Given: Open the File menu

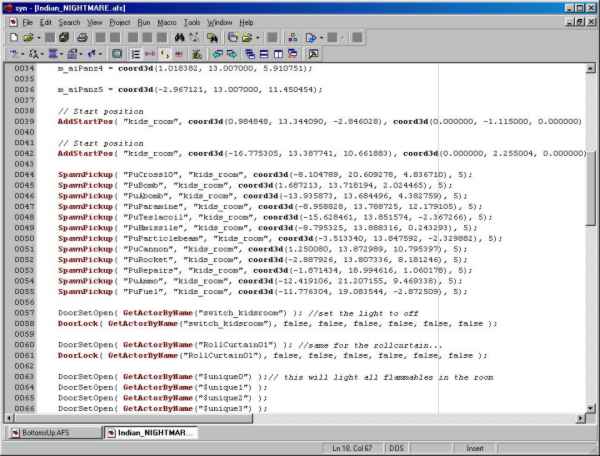Looking at the screenshot, I should pyautogui.click(x=28, y=22).
